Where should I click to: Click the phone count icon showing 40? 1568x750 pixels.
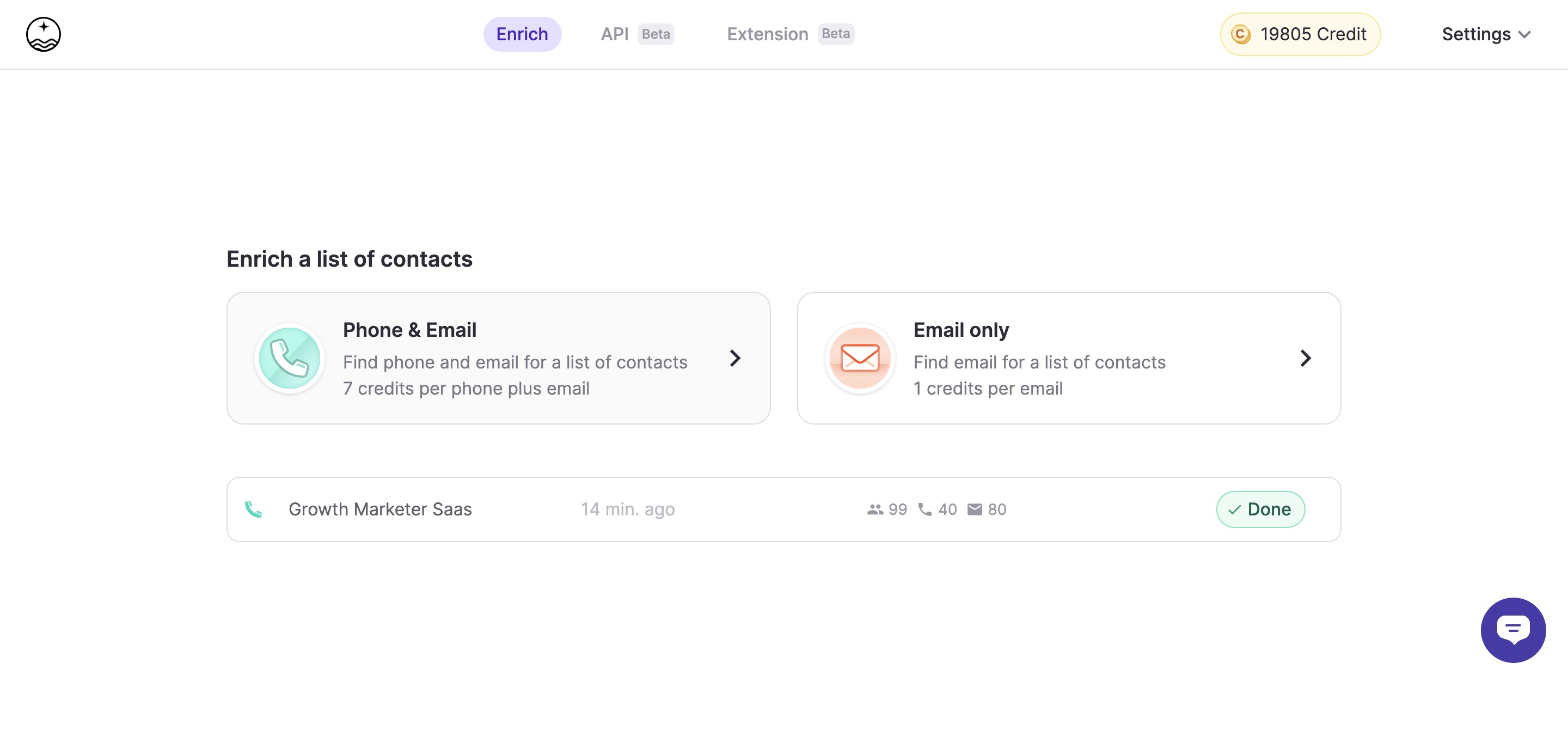point(924,509)
